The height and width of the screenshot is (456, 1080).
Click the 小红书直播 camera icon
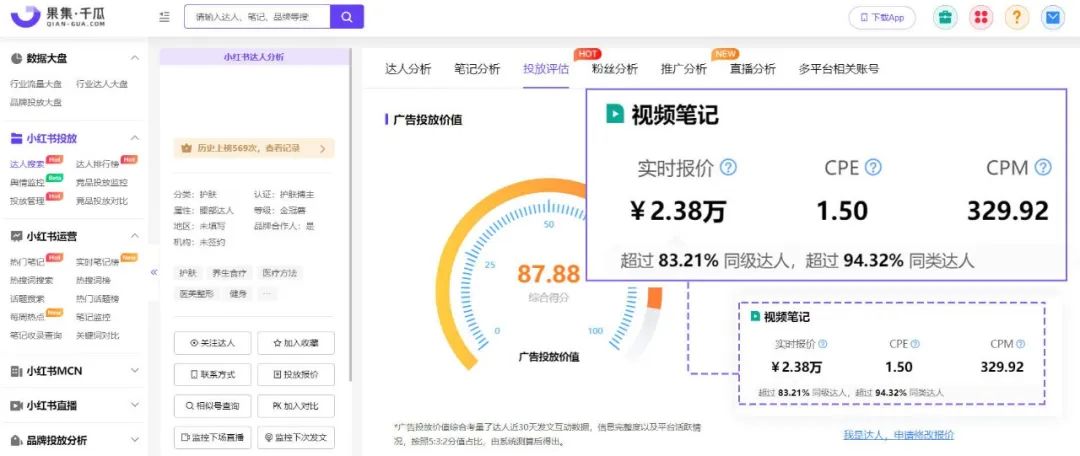click(16, 406)
